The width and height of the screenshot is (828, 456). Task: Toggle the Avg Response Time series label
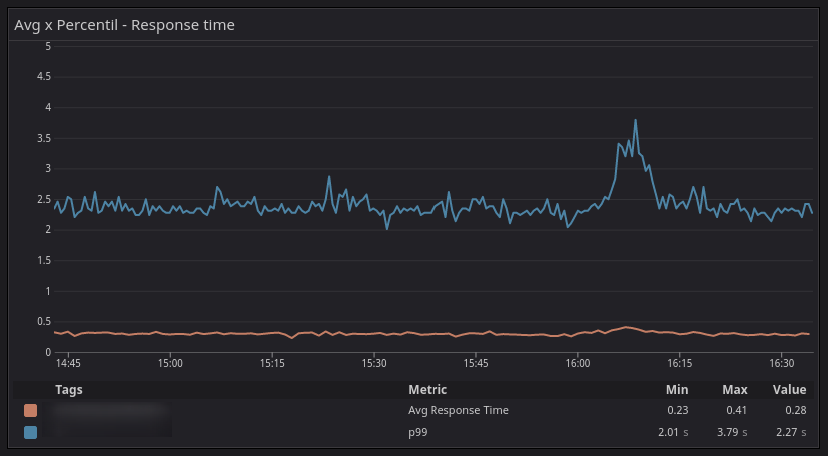tap(458, 410)
